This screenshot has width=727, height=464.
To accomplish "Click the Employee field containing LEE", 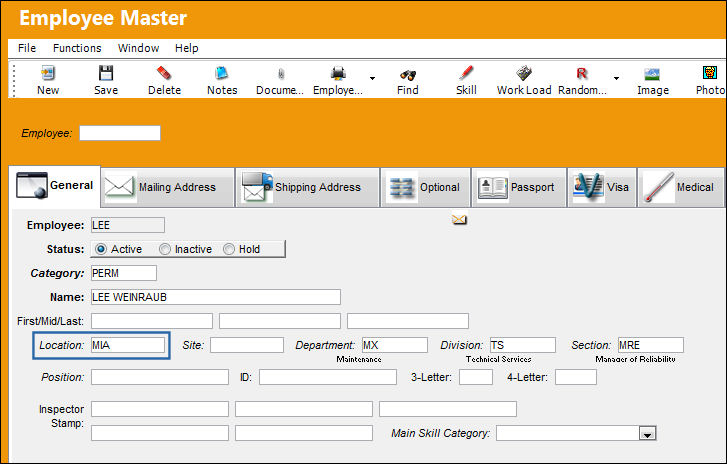I will (x=128, y=225).
